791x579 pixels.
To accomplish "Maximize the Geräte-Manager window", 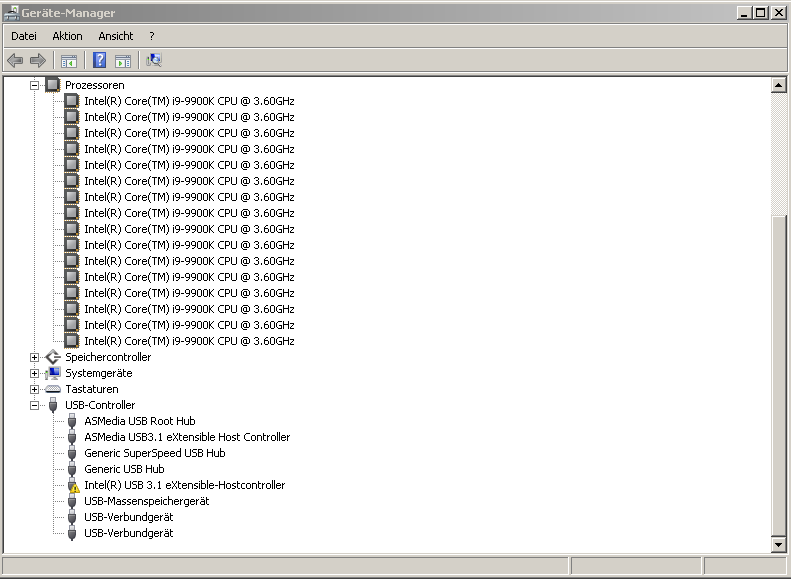I will coord(760,13).
